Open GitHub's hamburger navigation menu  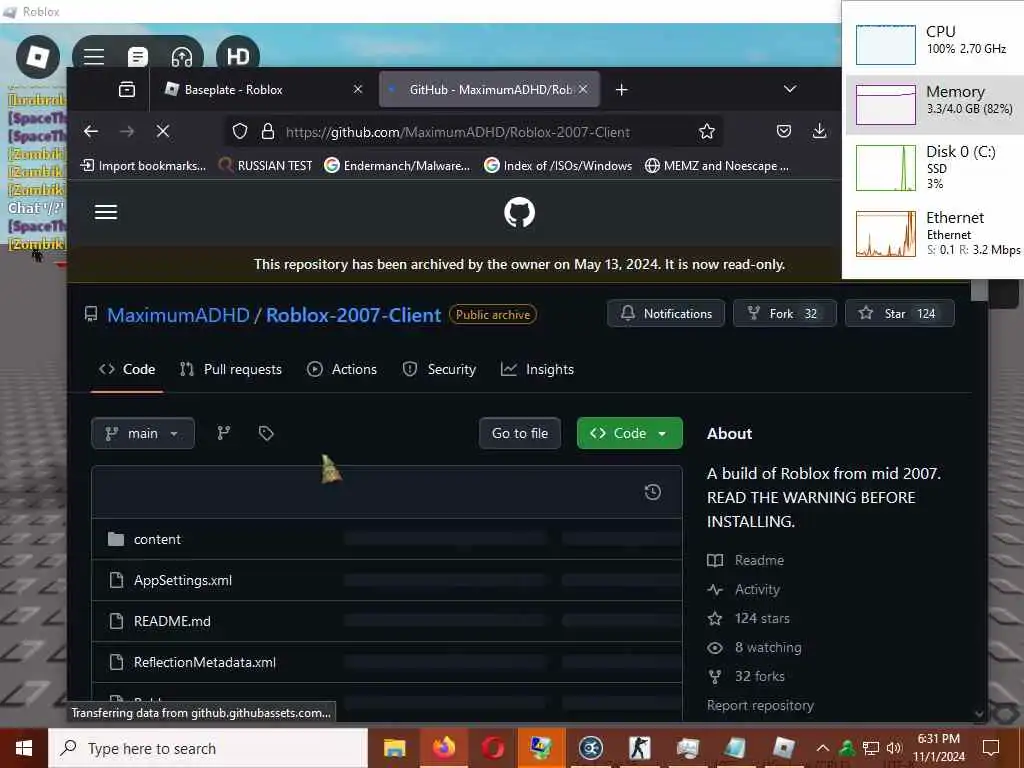point(106,212)
